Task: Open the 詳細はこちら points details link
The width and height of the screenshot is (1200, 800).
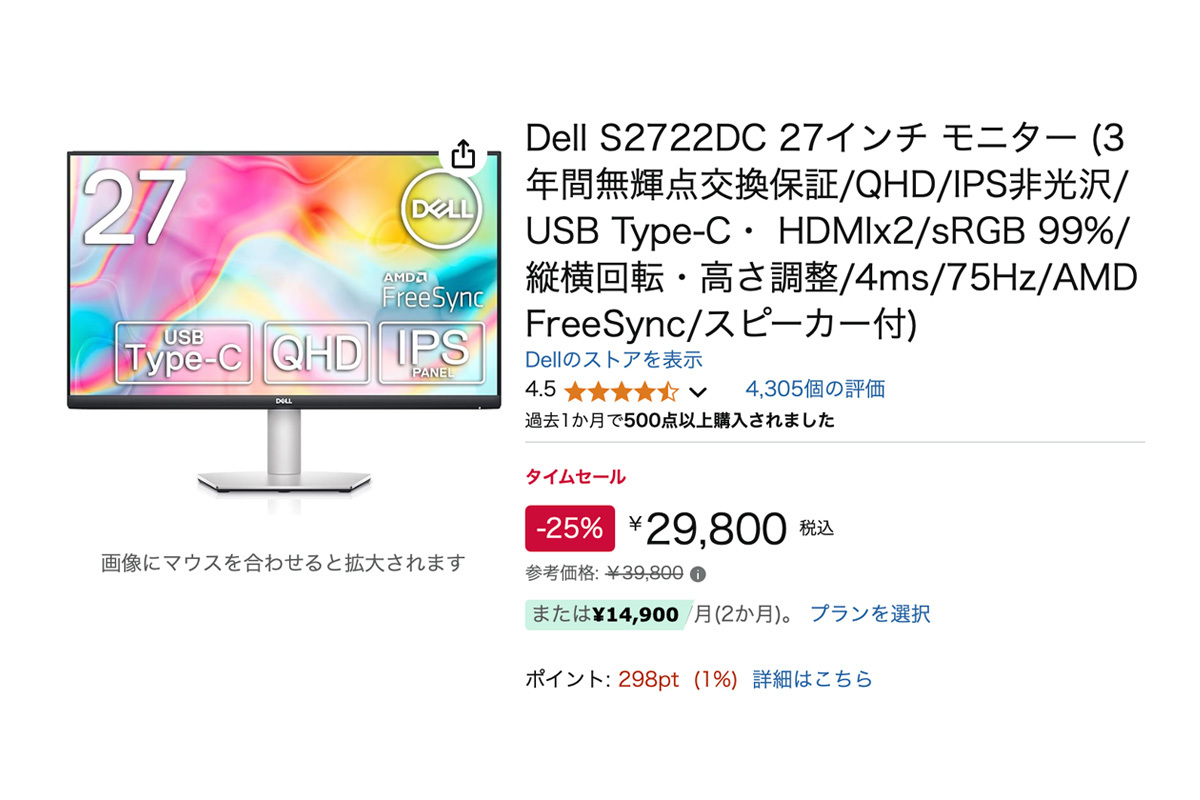Action: click(x=812, y=679)
